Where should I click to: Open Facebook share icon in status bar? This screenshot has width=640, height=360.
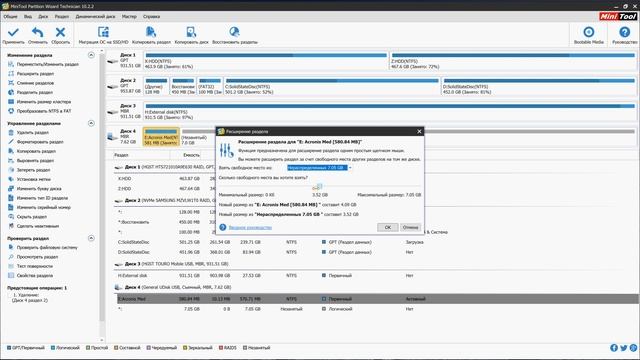point(613,348)
